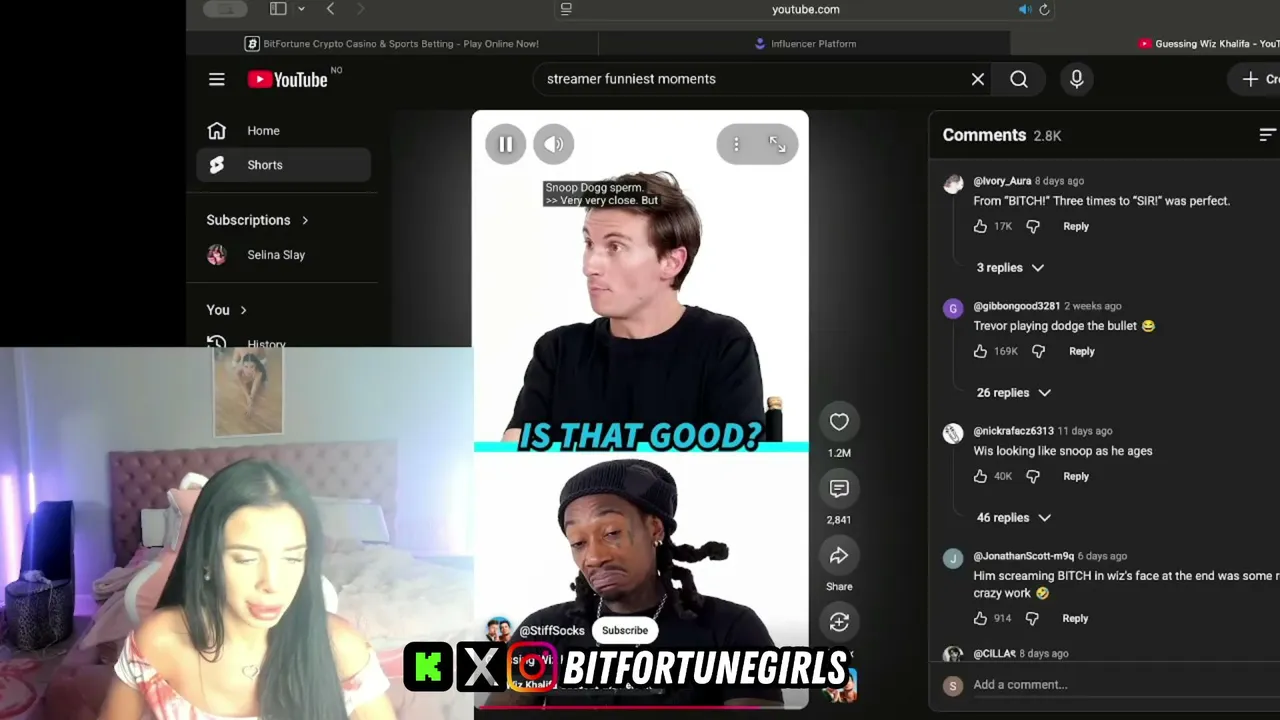Toggle the browser sidebar icon
Screen dimensions: 1280x720
(278, 9)
